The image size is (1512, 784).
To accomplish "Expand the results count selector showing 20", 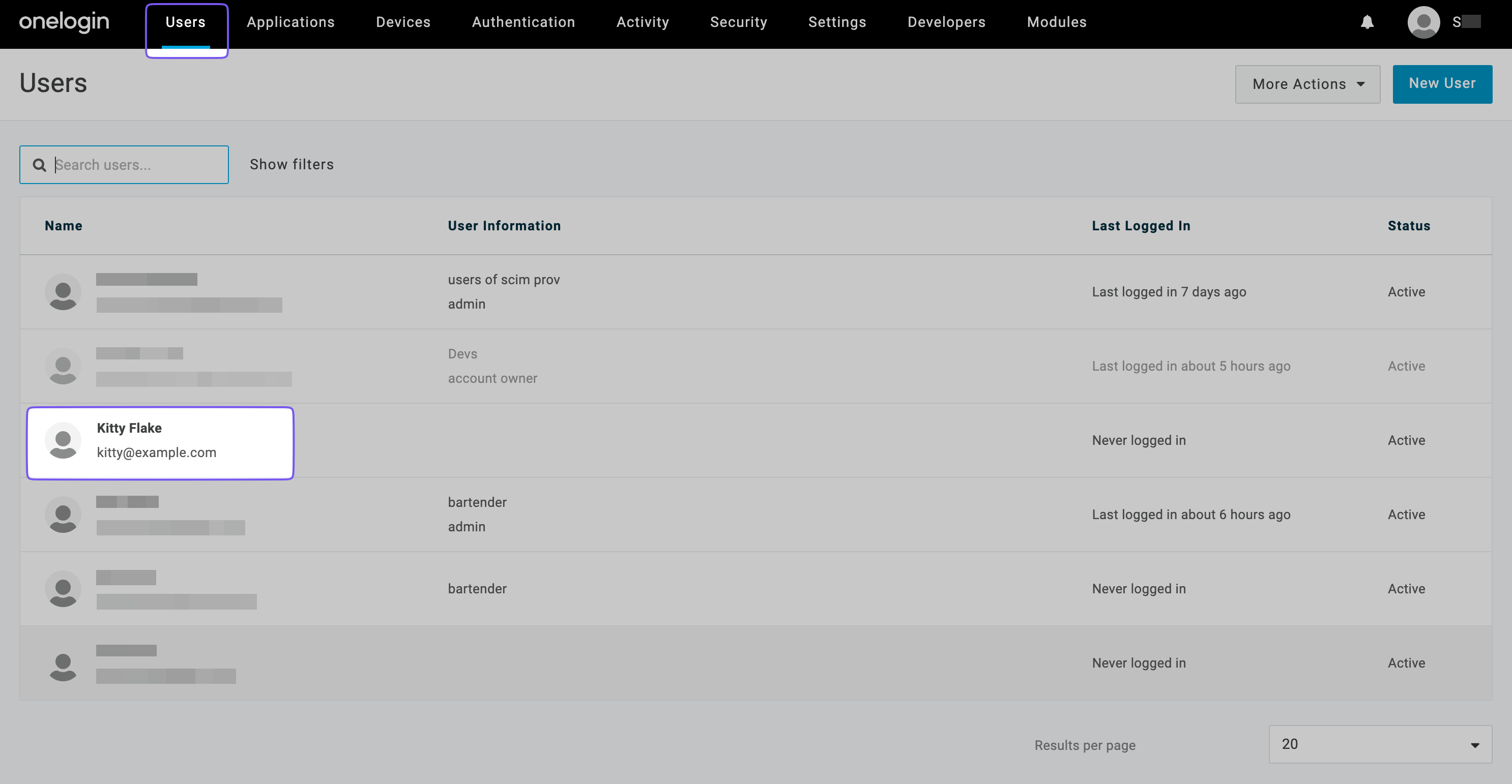I will (1379, 744).
